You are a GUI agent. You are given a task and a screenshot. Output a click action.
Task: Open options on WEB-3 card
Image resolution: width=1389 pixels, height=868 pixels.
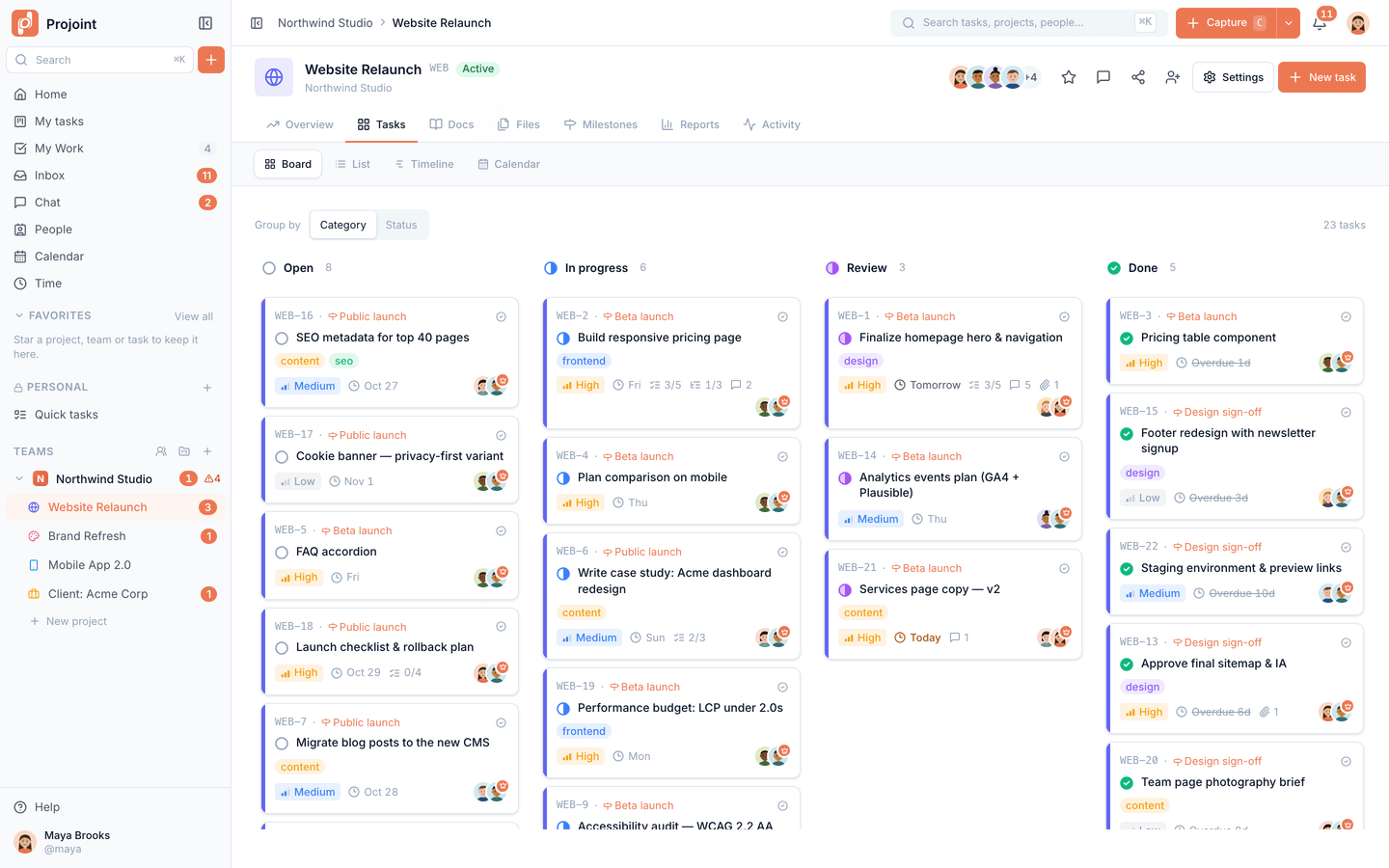point(1346,317)
